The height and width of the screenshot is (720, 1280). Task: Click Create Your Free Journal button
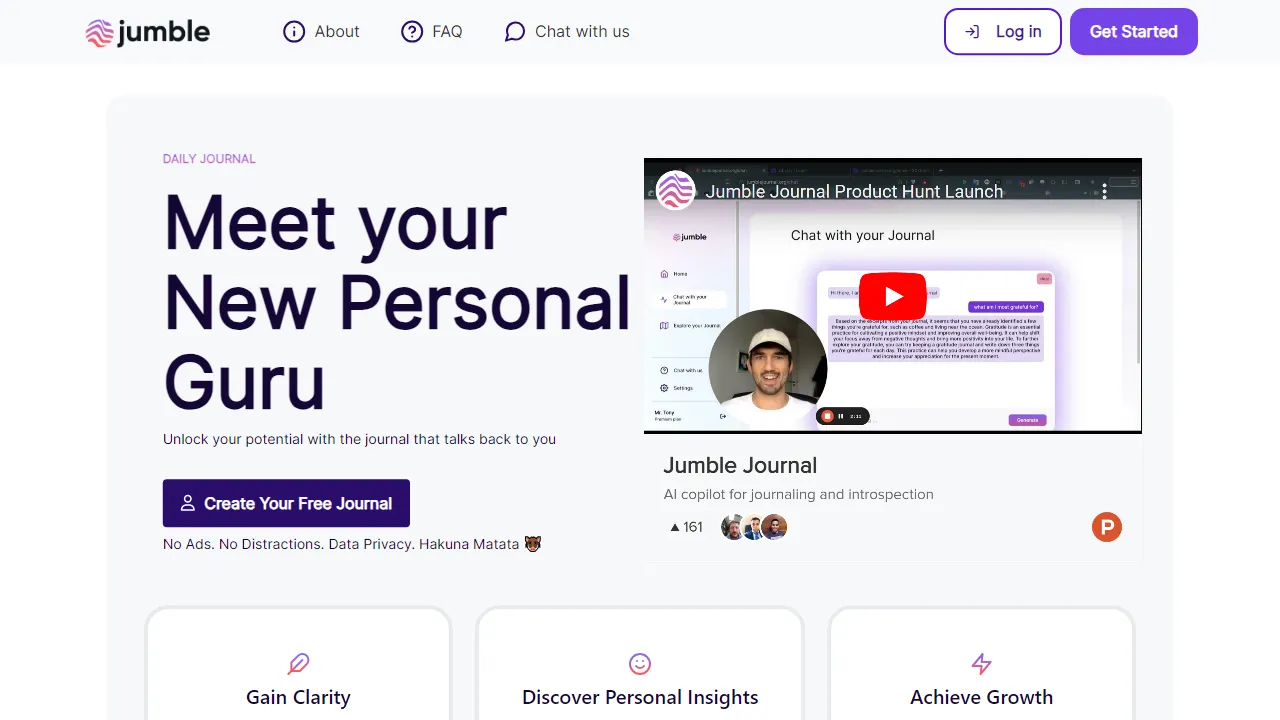click(286, 503)
